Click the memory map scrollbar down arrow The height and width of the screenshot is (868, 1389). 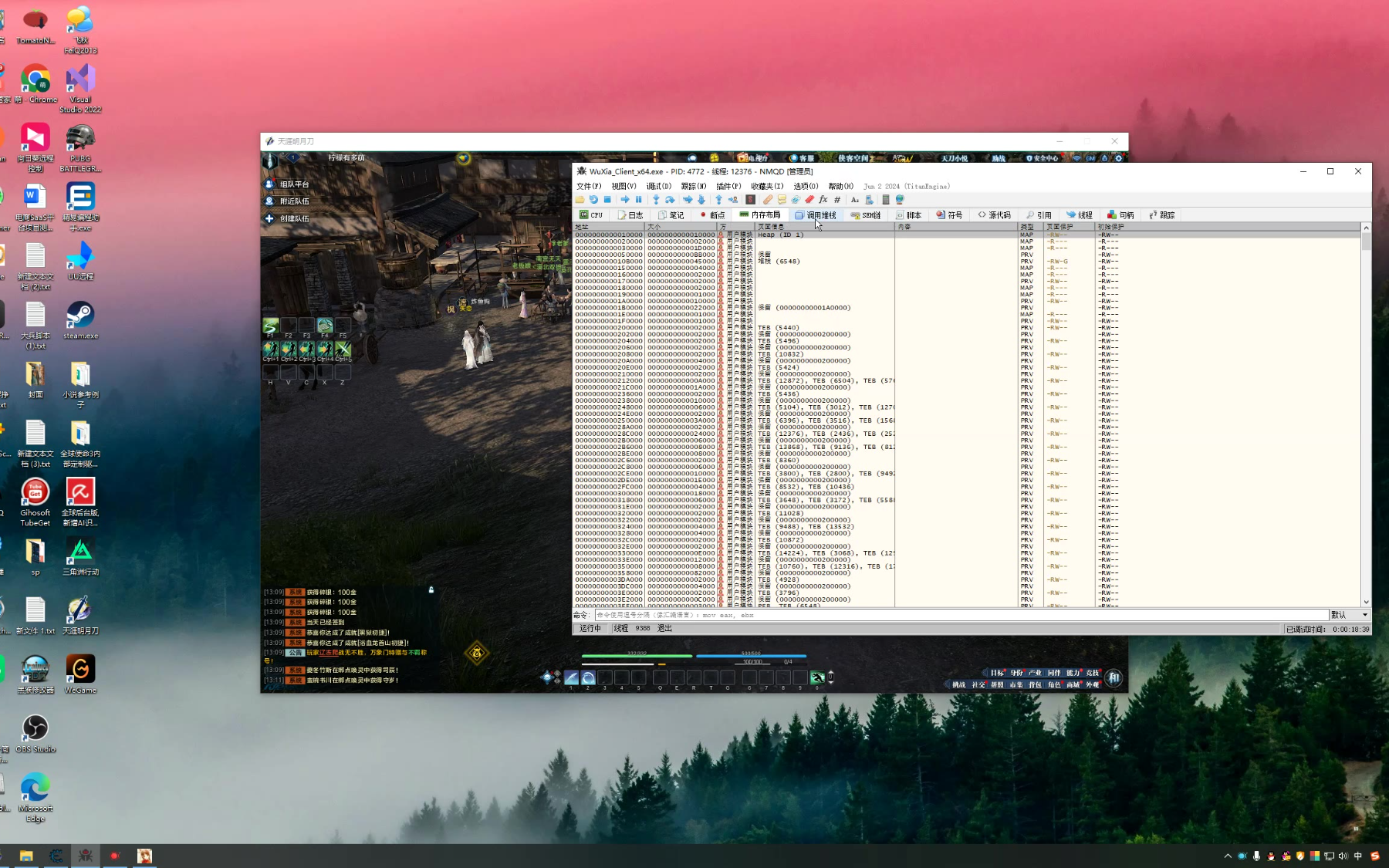(x=1366, y=602)
